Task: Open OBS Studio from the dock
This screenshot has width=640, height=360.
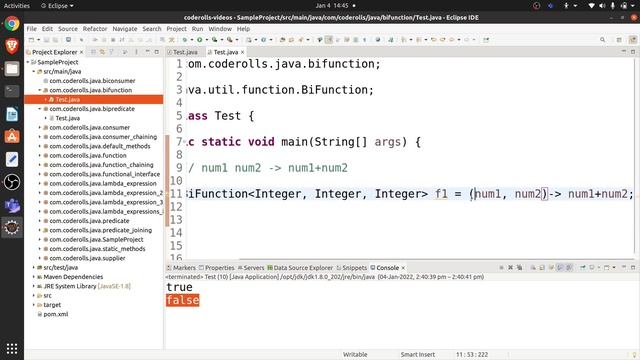Action: click(x=12, y=182)
